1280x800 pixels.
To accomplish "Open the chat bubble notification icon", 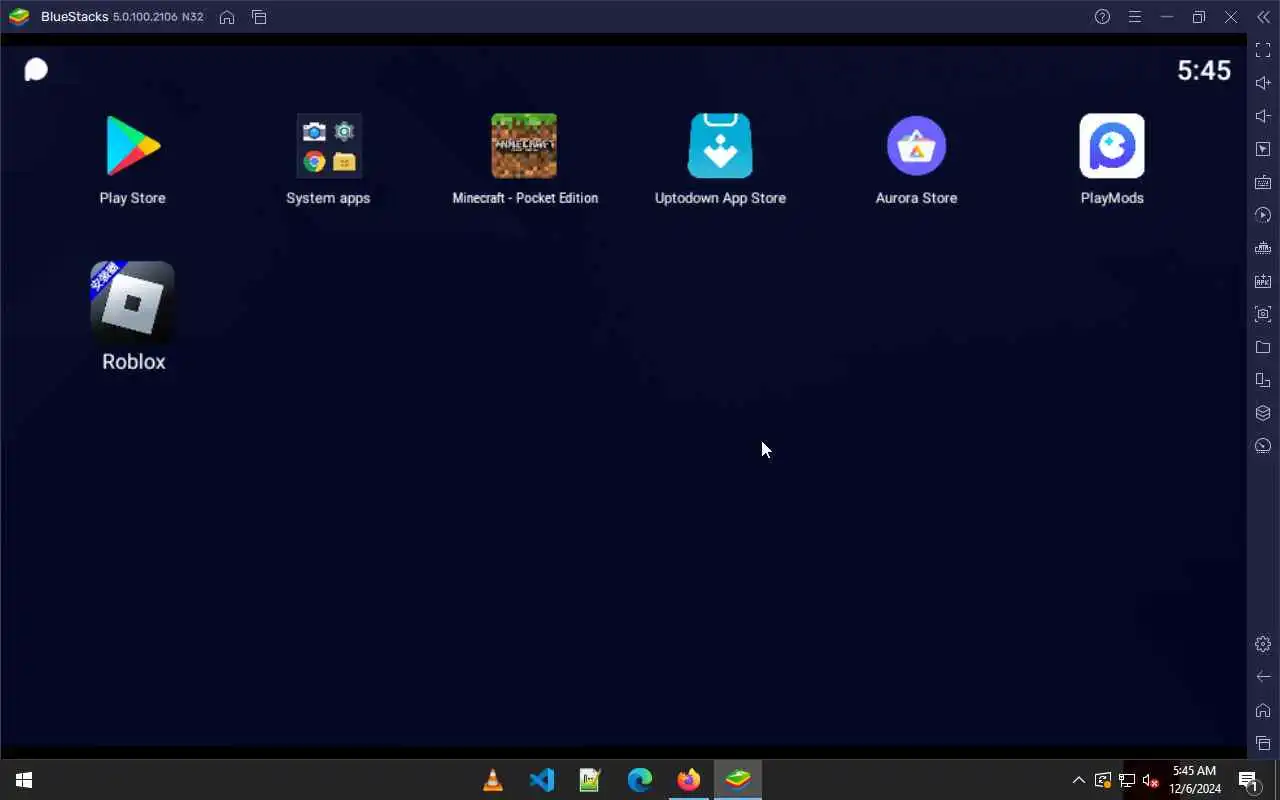I will (x=36, y=69).
